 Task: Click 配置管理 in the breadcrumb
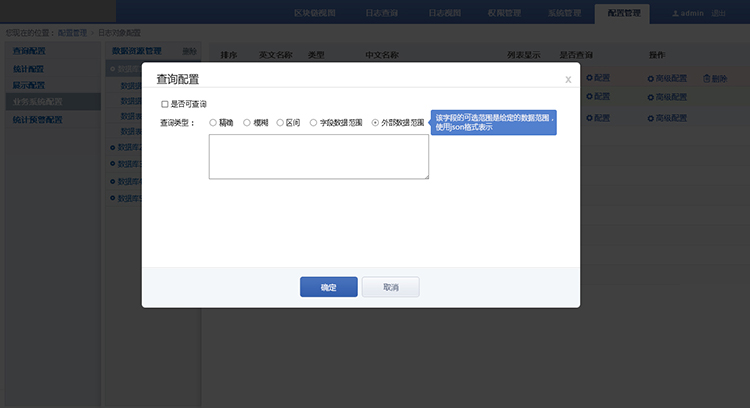72,33
